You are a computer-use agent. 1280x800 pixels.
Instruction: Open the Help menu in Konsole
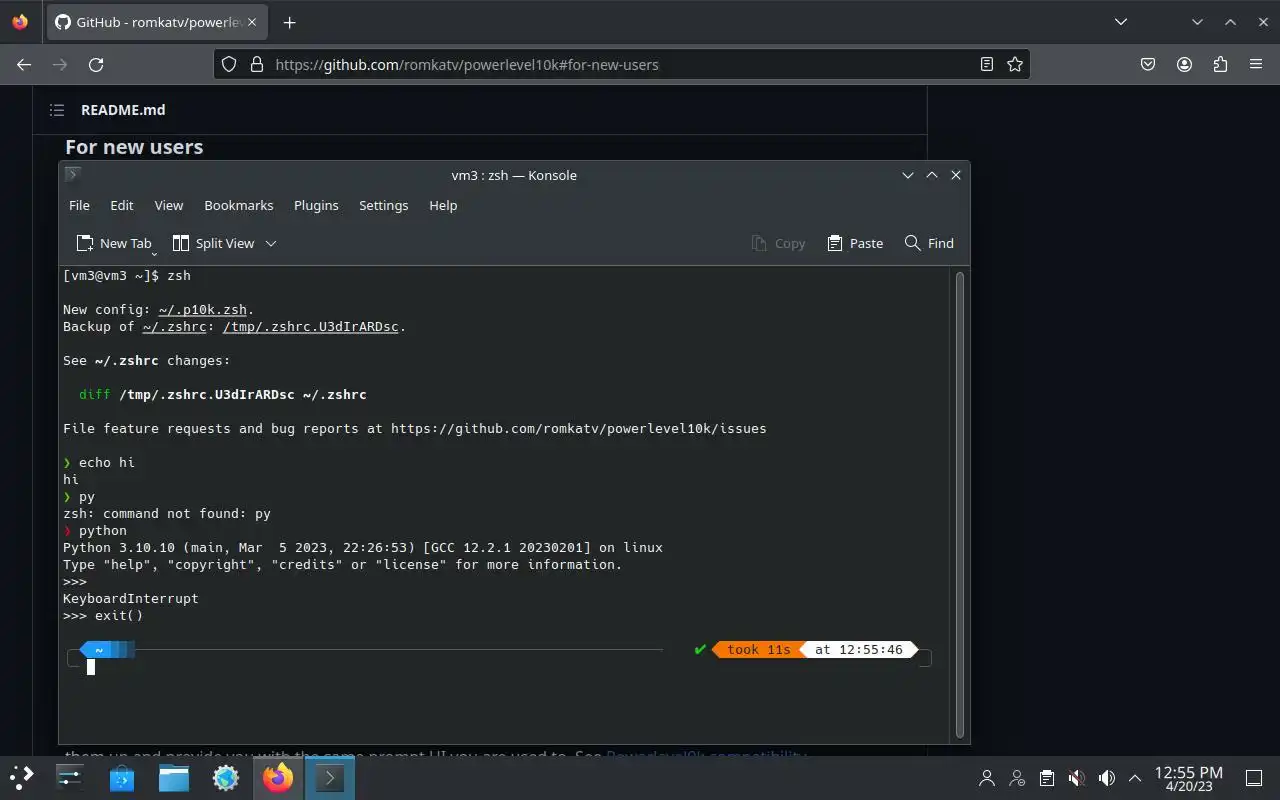coord(443,205)
